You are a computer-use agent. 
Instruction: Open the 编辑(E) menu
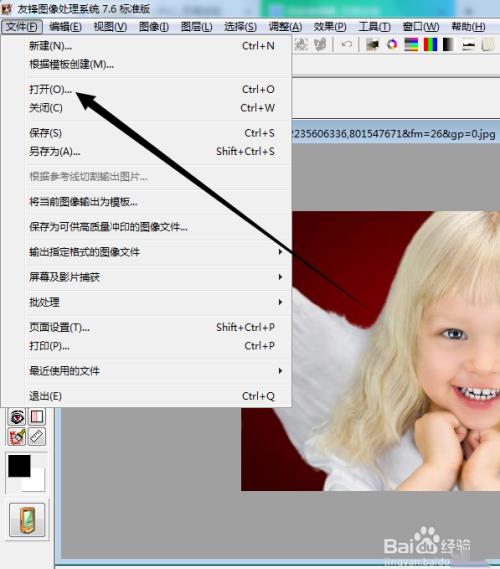65,27
